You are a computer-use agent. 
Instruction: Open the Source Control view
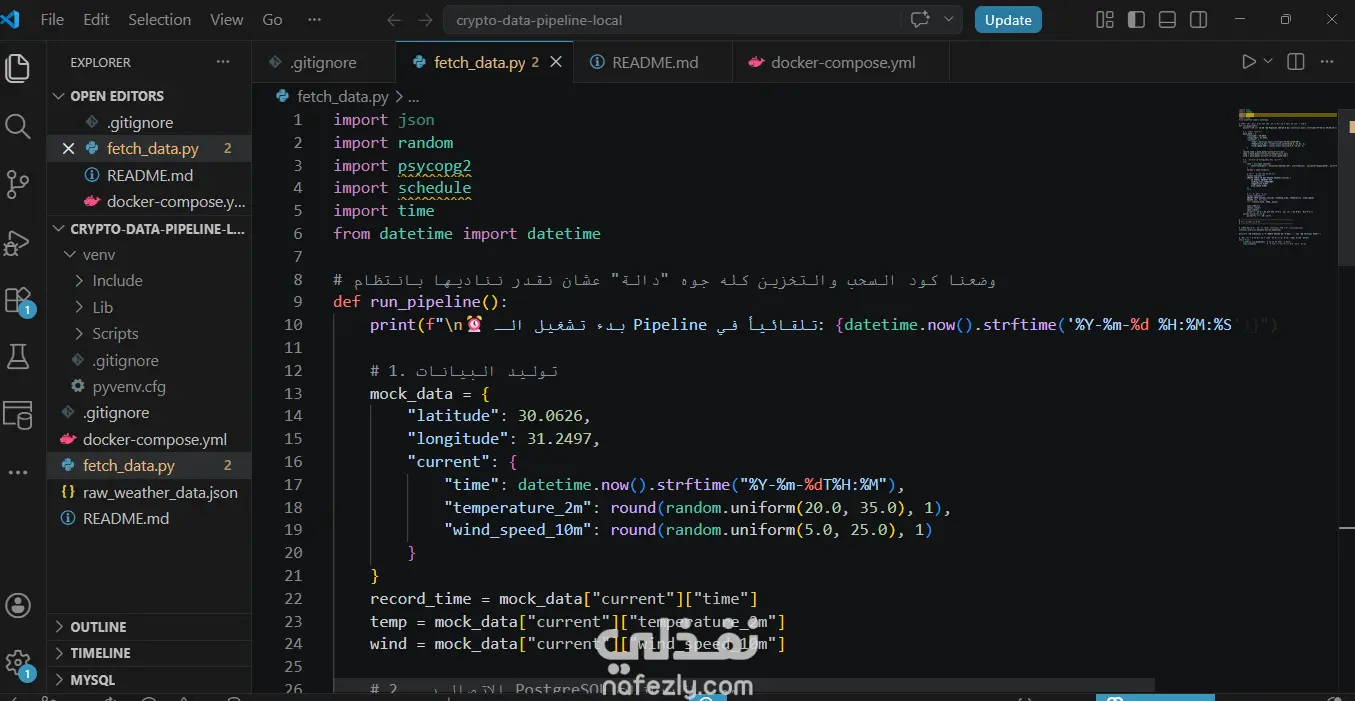[18, 184]
